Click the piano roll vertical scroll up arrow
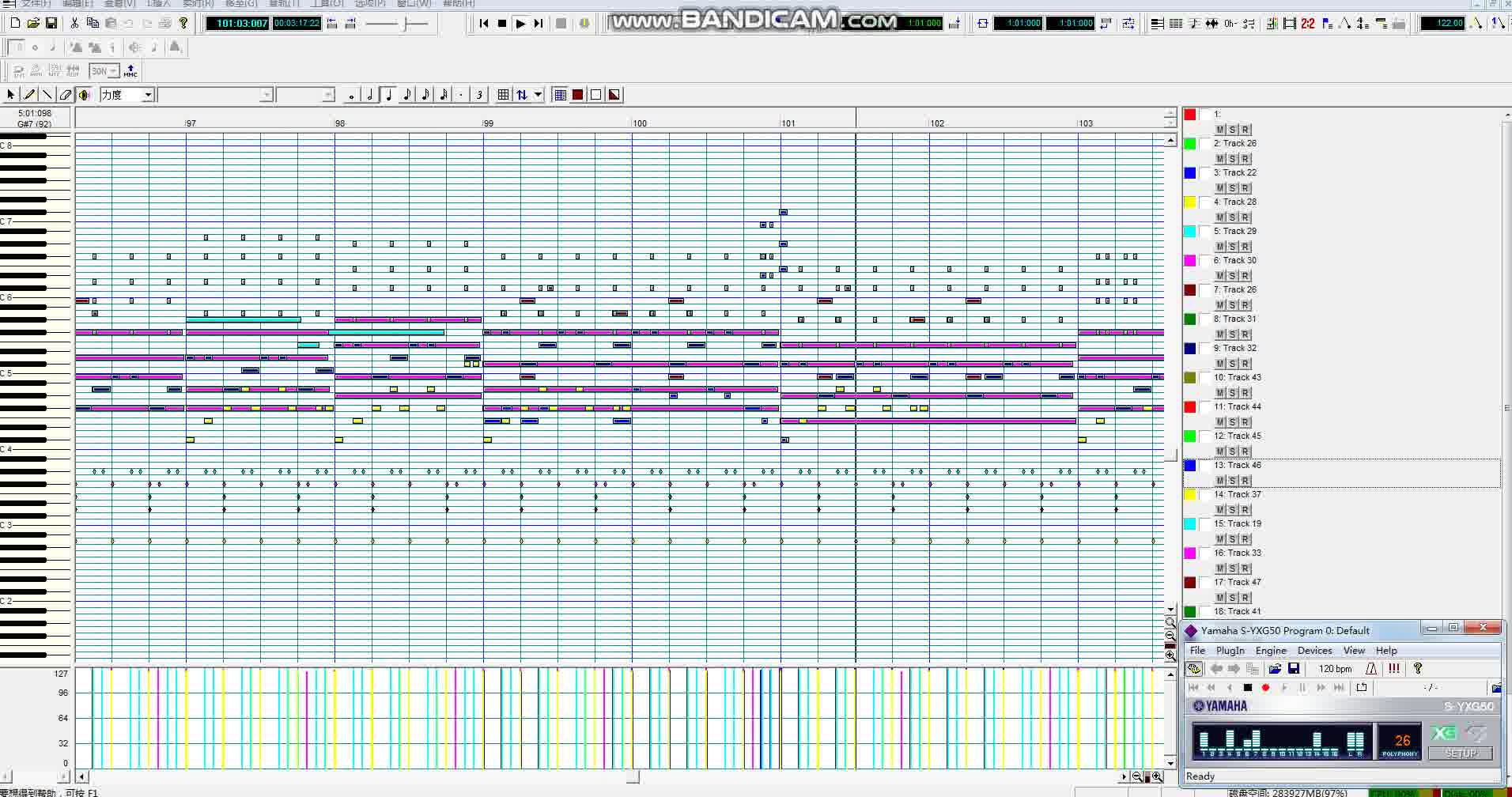Viewport: 1512px width, 797px height. pyautogui.click(x=1170, y=141)
